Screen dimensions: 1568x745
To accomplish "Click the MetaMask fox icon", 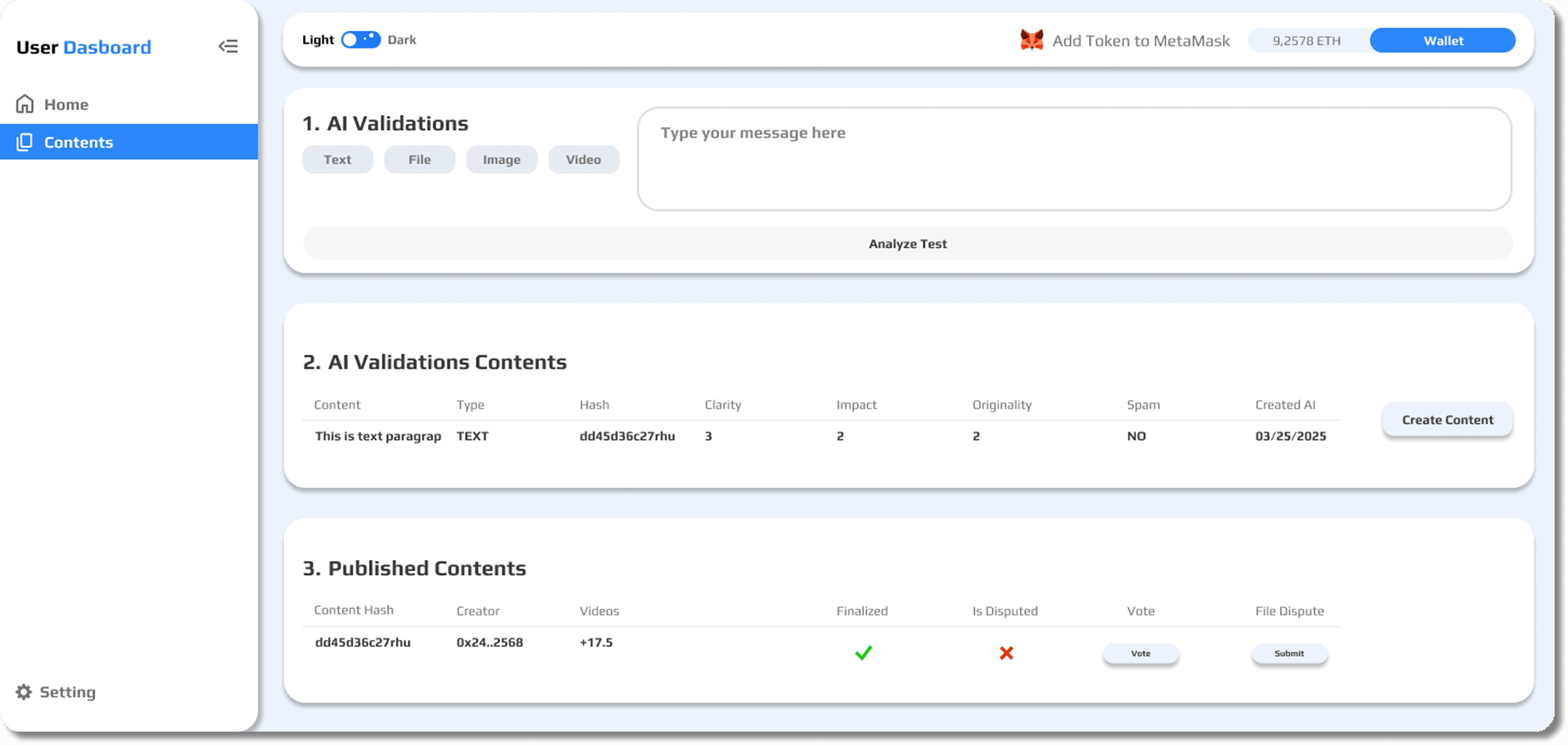I will 1032,40.
